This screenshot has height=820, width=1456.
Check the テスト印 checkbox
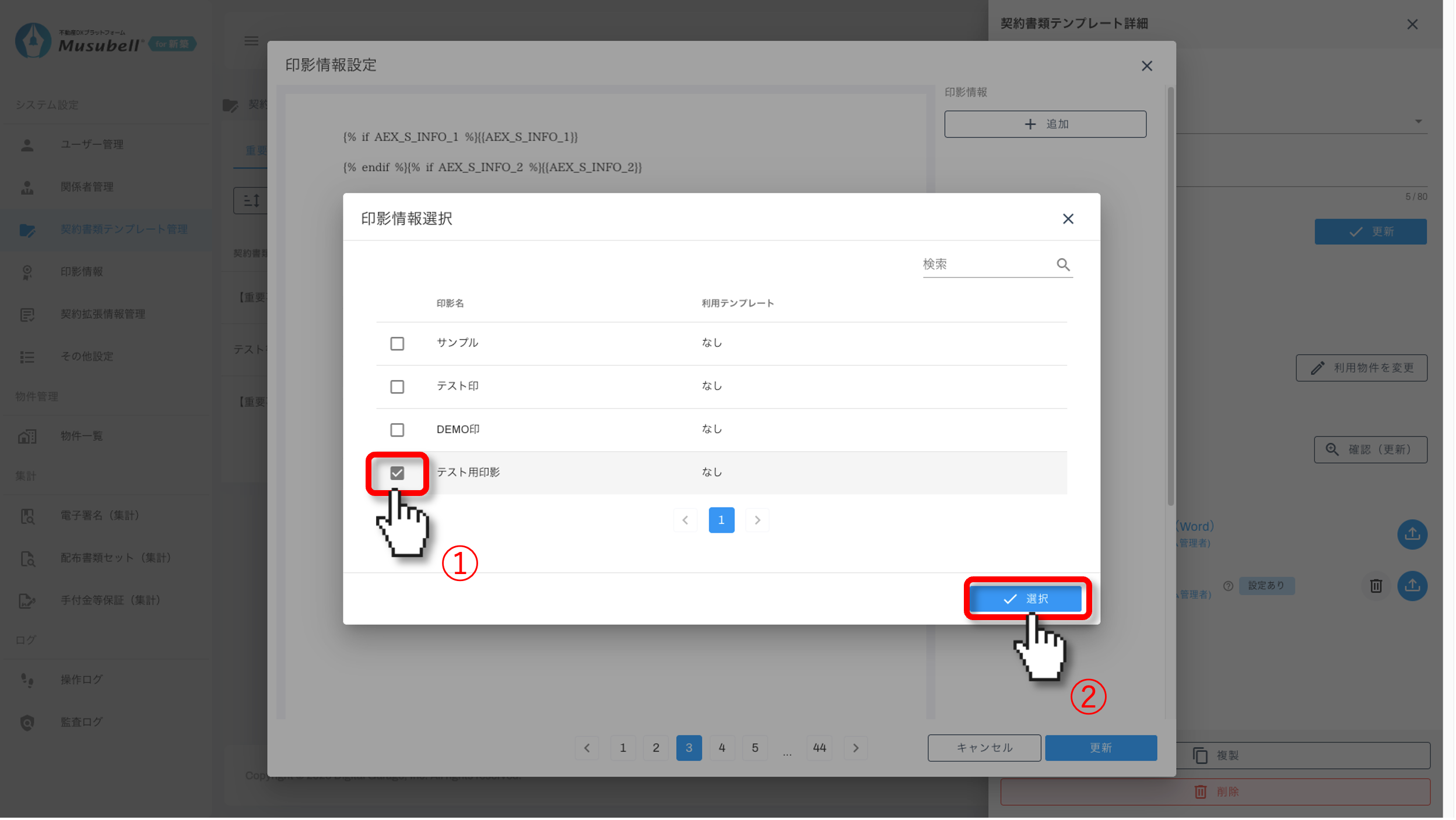click(397, 386)
